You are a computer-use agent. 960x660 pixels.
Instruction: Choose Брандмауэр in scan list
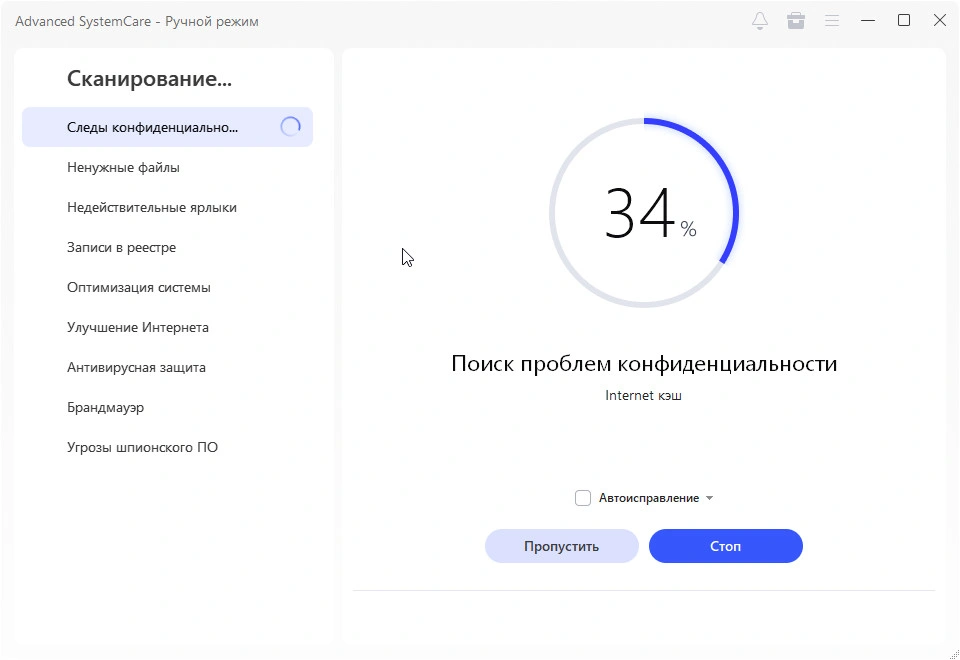pos(105,407)
